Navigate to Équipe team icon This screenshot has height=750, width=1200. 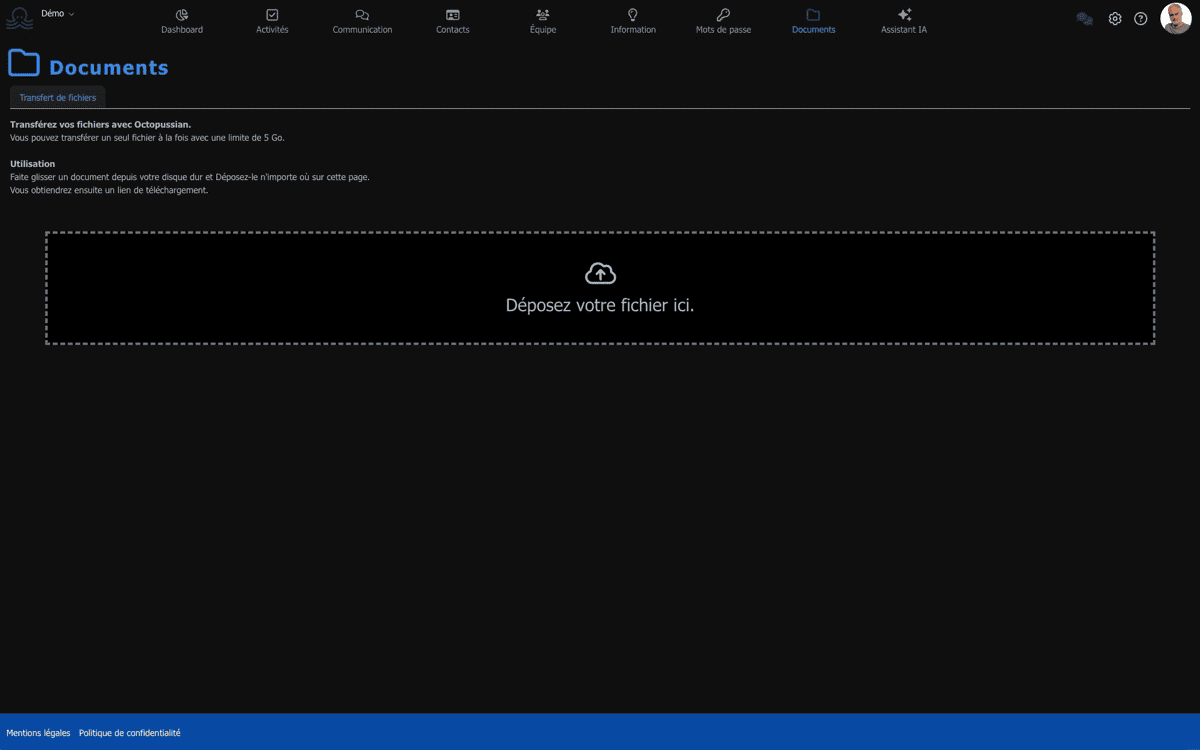click(543, 15)
